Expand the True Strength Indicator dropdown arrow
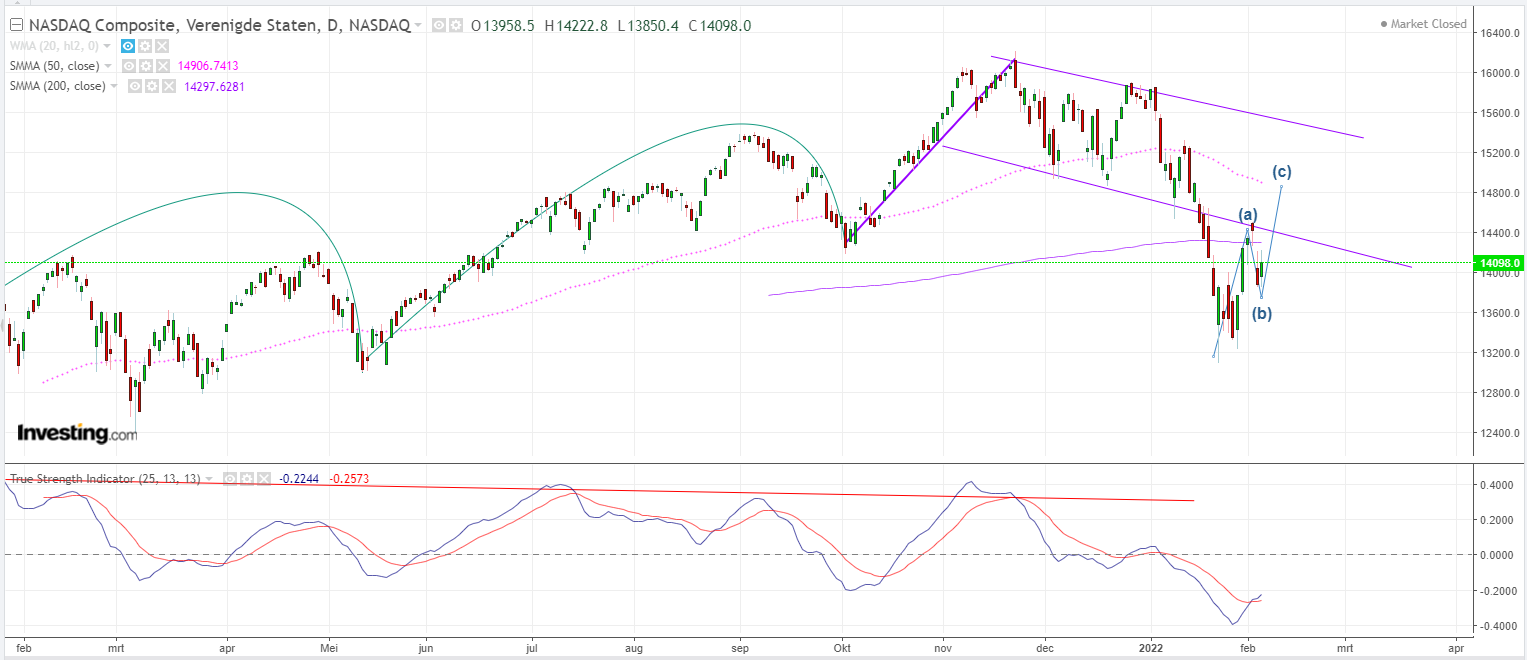Viewport: 1527px width, 660px height. (210, 479)
